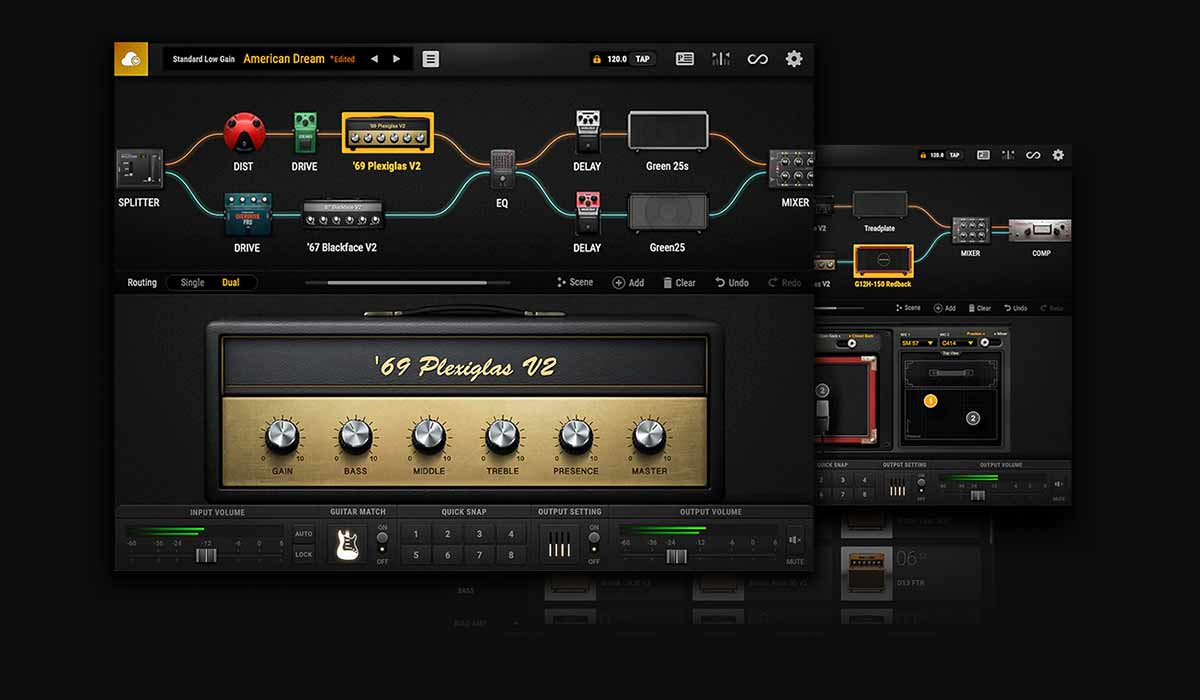
Task: Toggle the Output Setting on/off switch
Action: [594, 538]
